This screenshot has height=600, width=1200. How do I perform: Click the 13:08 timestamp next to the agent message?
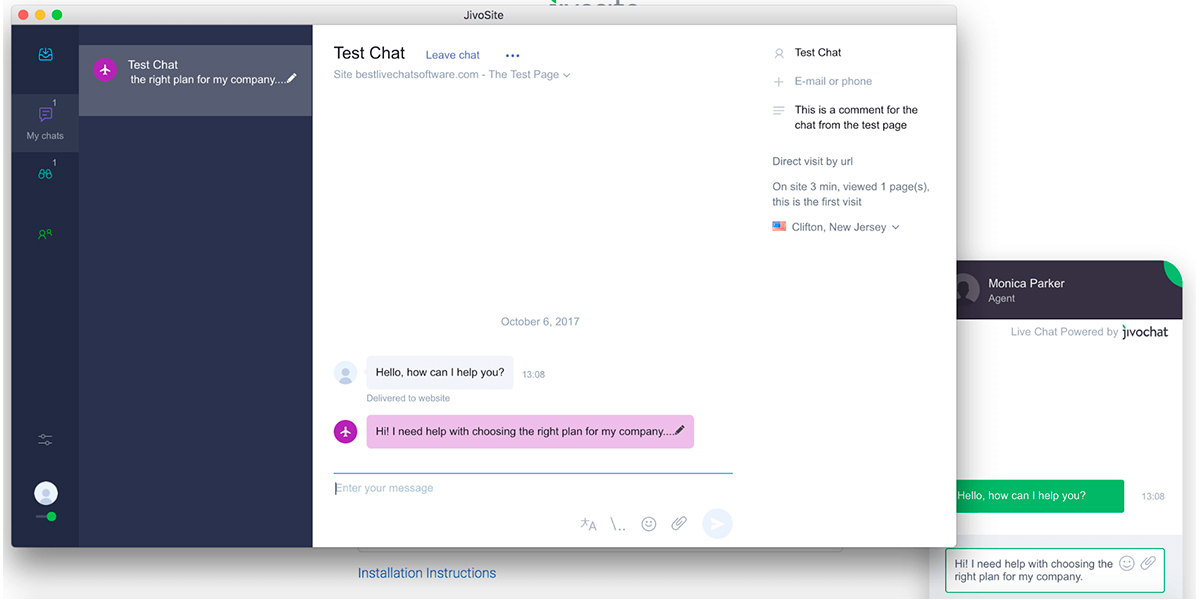[x=534, y=375]
